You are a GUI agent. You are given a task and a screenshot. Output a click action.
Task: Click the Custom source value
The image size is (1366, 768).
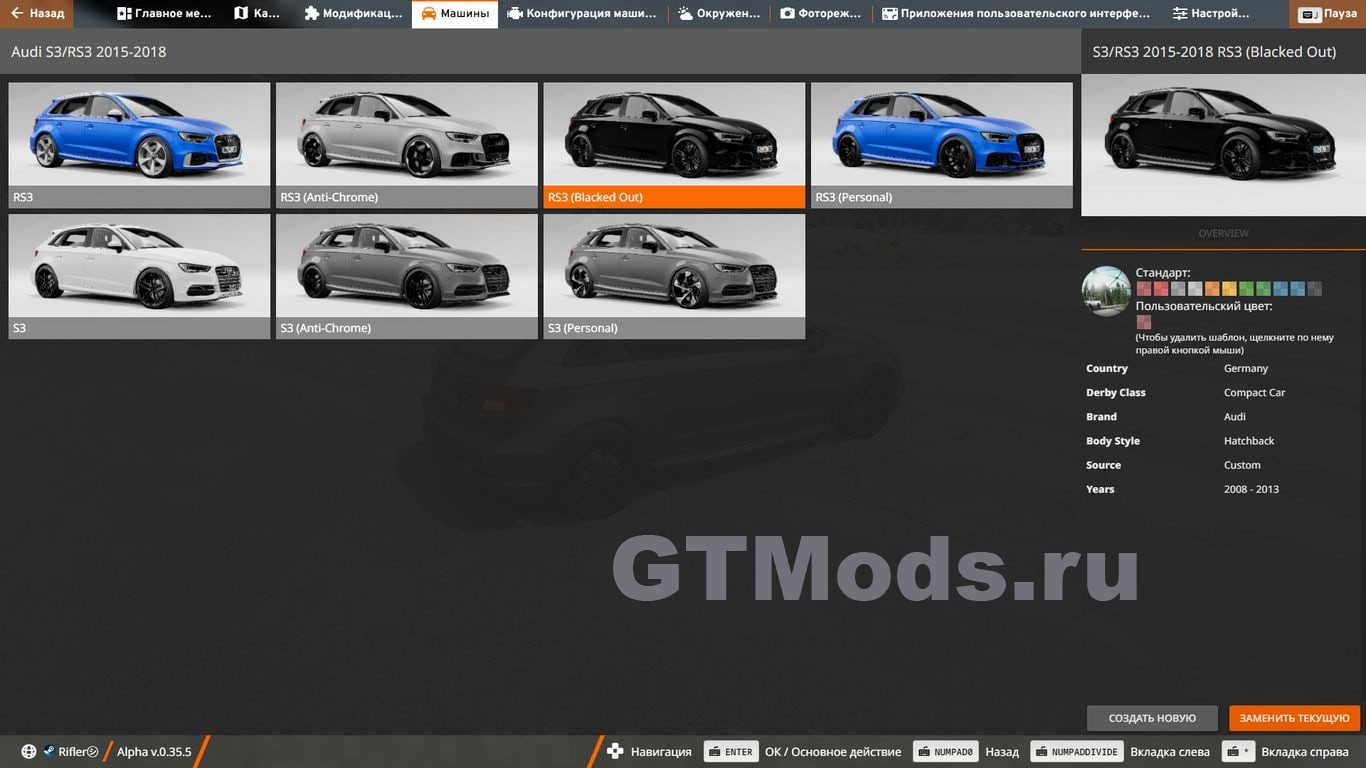(1242, 465)
